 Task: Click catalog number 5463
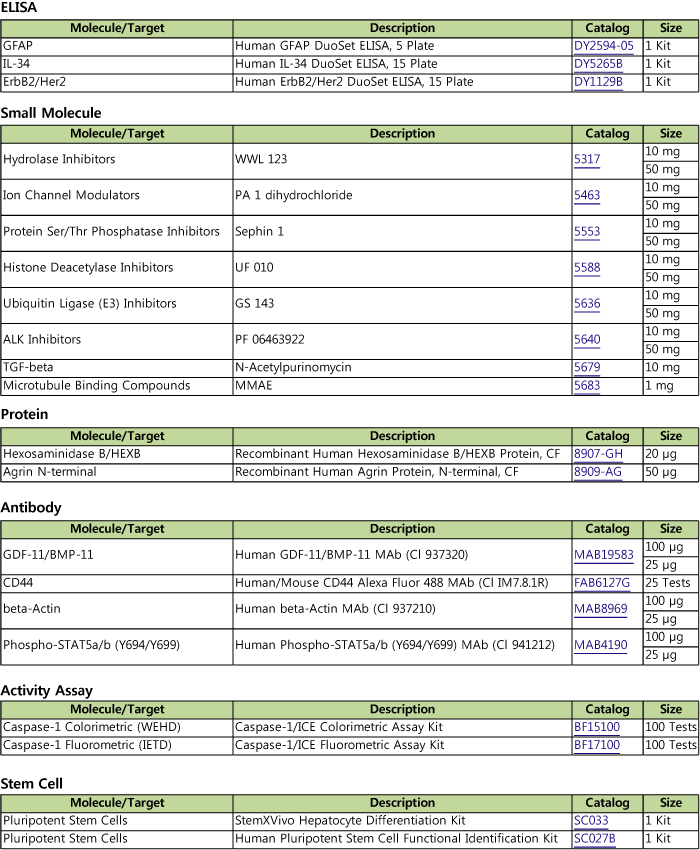(x=587, y=195)
